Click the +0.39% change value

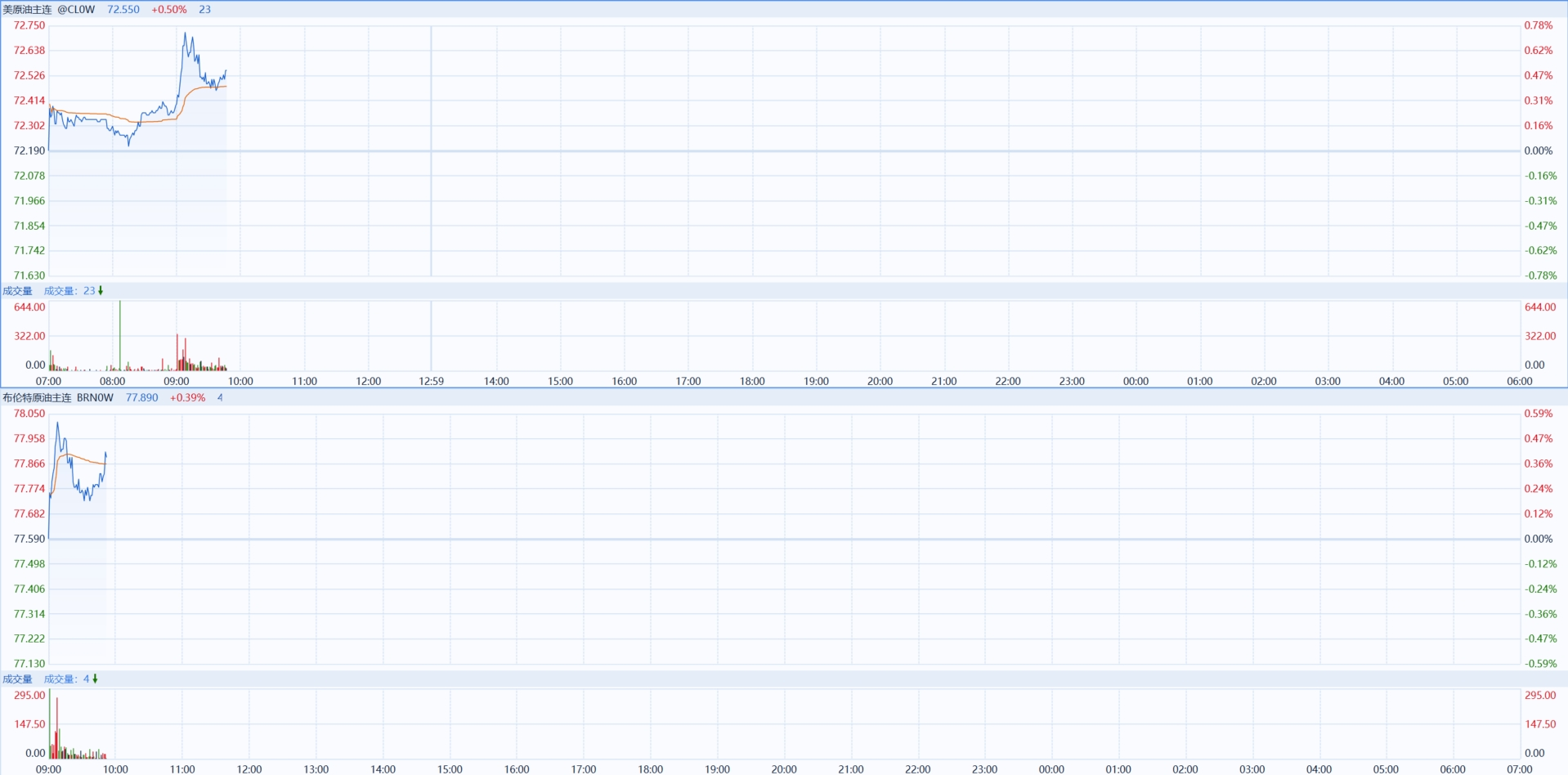click(x=188, y=398)
